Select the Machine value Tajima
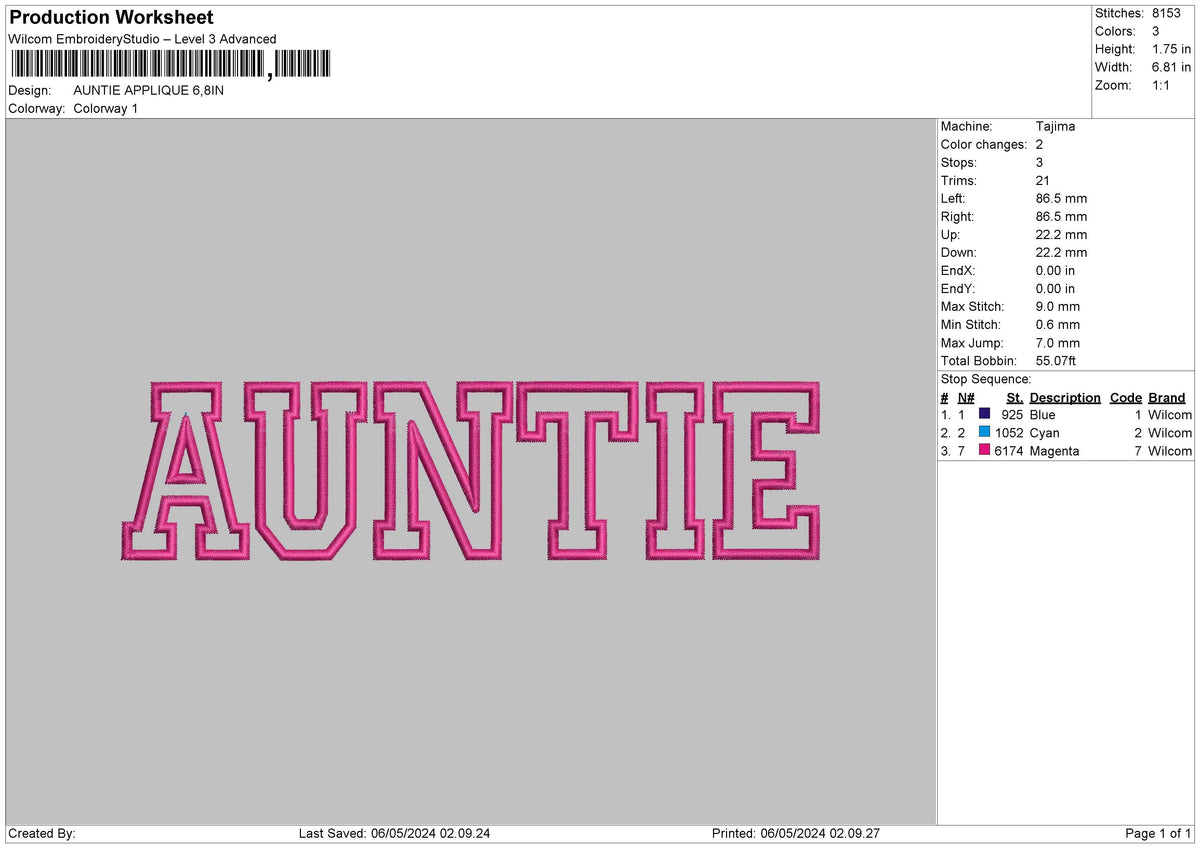This screenshot has width=1200, height=848. coord(1056,126)
